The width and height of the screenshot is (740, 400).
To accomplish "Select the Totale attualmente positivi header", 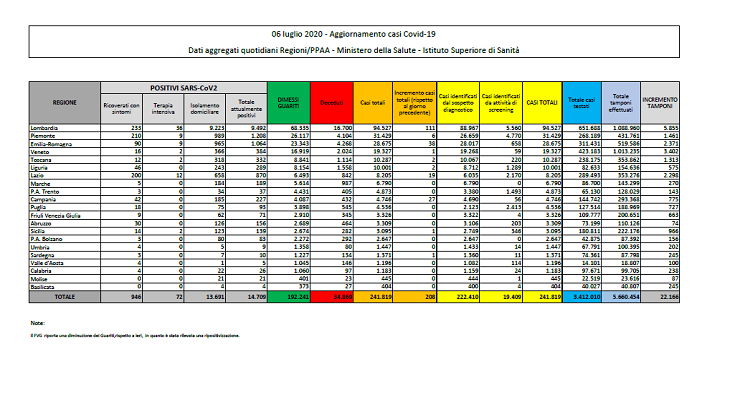I will coord(244,107).
